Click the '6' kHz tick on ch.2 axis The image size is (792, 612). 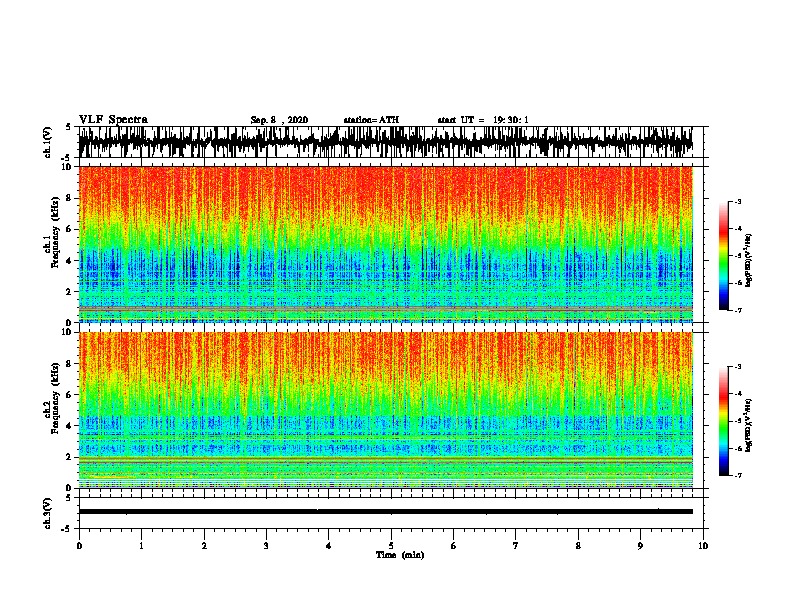[70, 395]
